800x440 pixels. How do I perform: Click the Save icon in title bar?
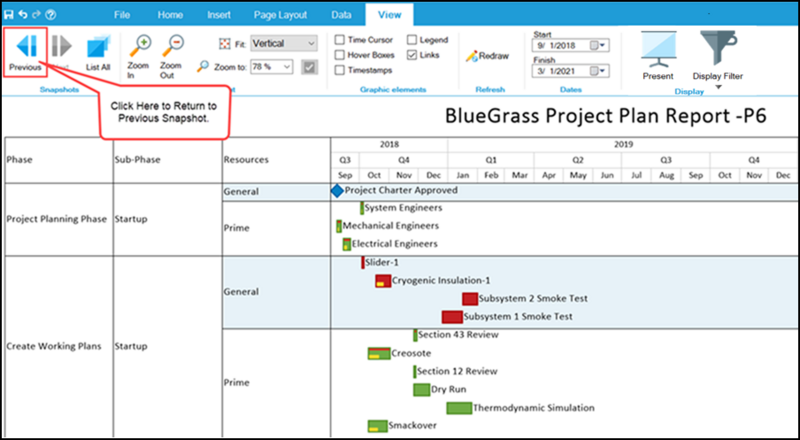pos(9,15)
